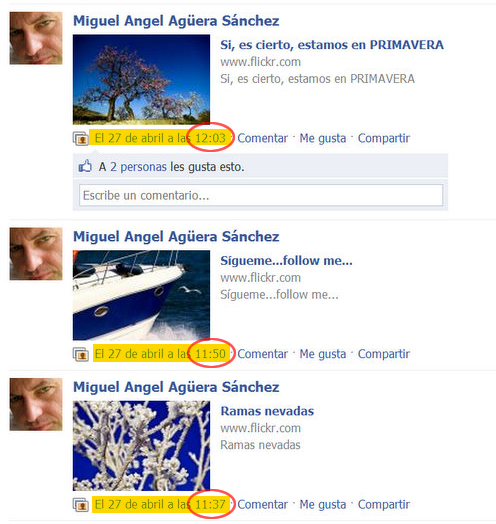View the '2 personas' who like this
Screen dimensions: 496x524
click(x=138, y=167)
